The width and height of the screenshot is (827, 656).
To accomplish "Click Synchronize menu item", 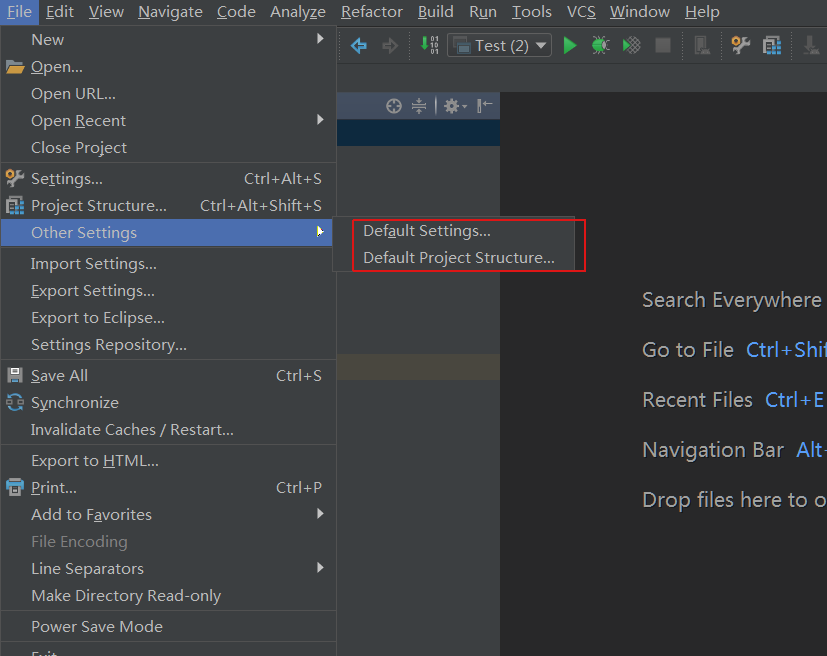I will pos(168,403).
